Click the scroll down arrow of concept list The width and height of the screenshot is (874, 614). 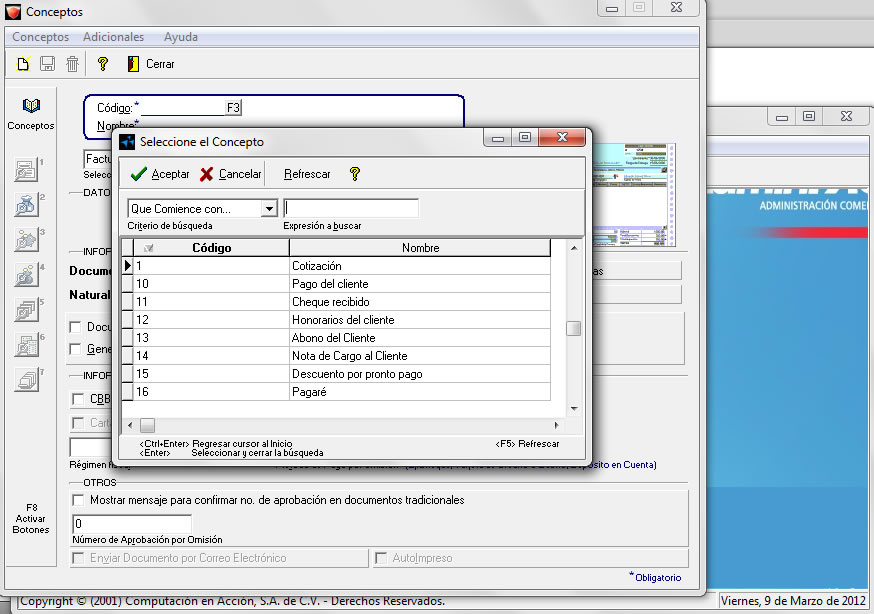(573, 409)
